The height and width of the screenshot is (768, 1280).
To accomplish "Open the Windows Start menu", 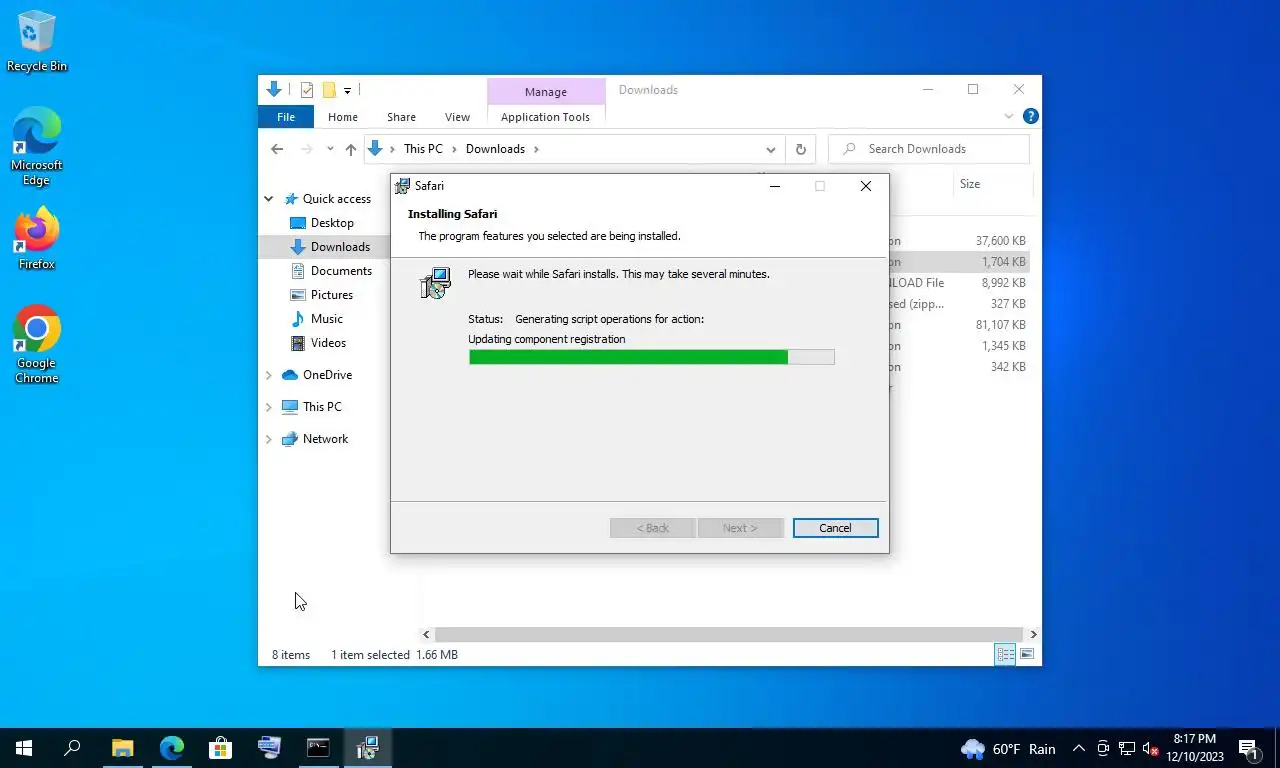I will pos(24,748).
